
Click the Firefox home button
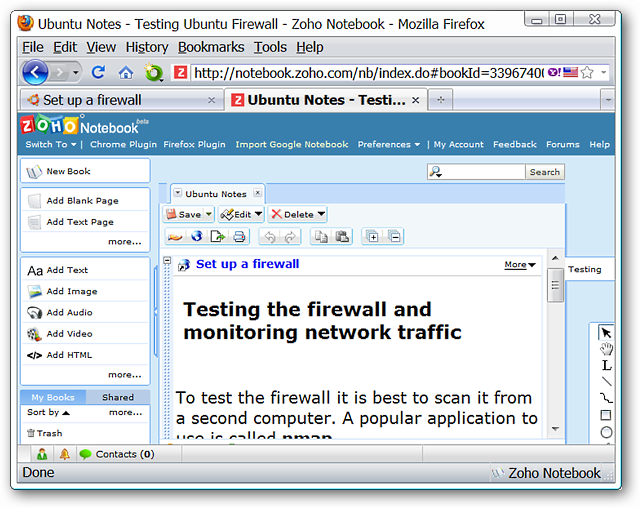tap(126, 73)
